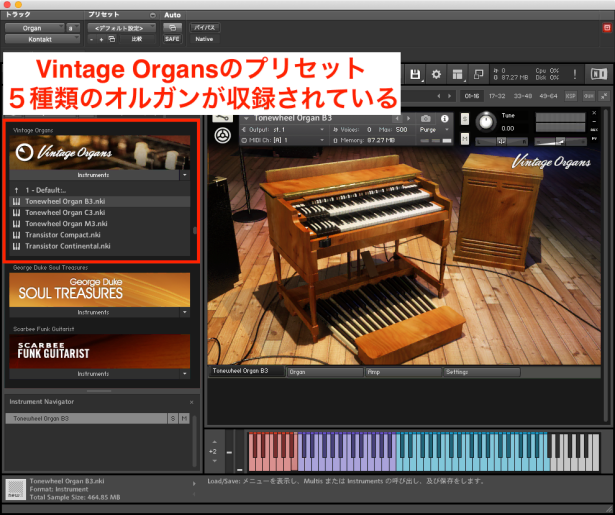Toggle the バイパス bypass button
615x515 pixels.
pyautogui.click(x=204, y=27)
